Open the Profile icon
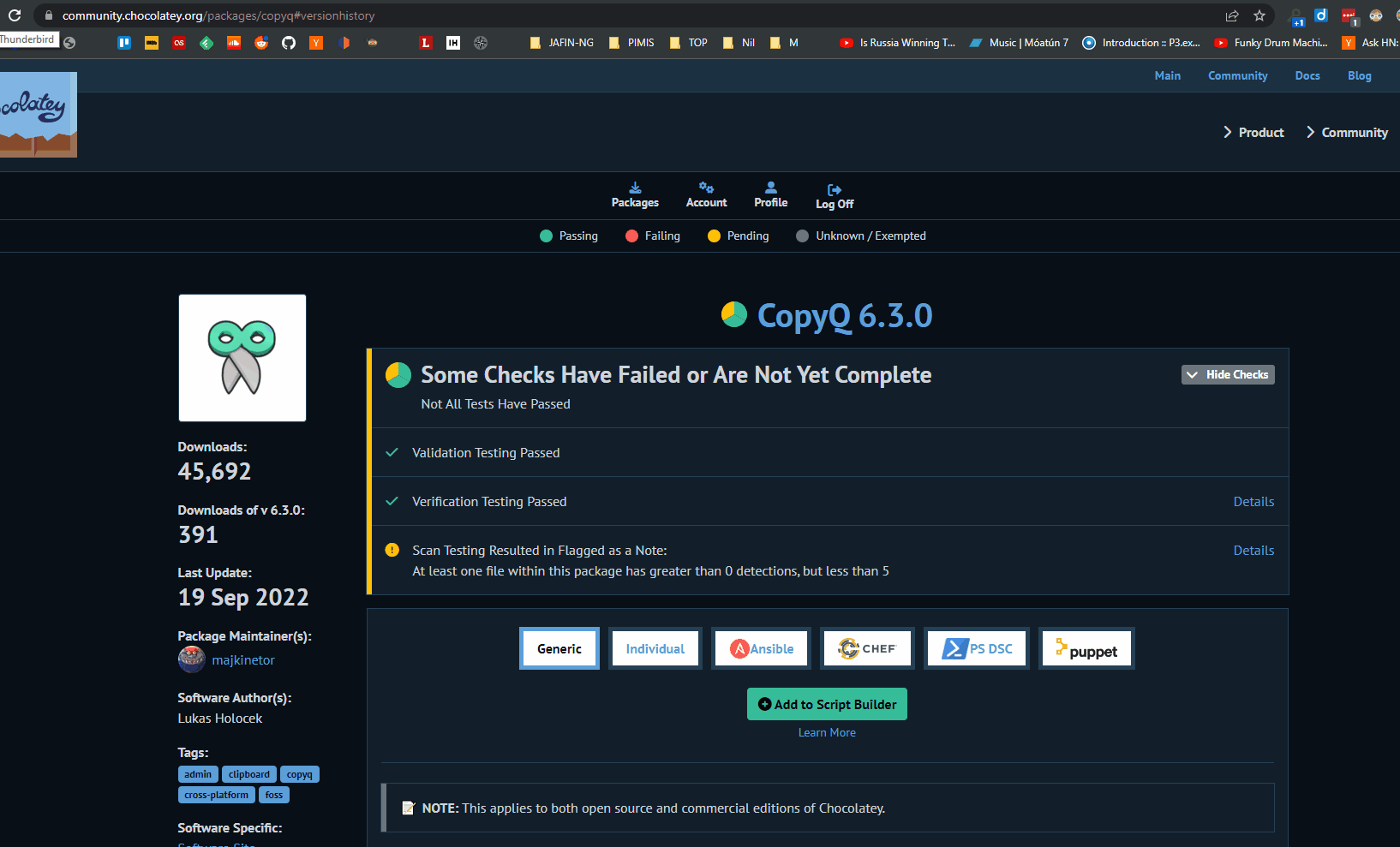The image size is (1400, 847). point(770,189)
